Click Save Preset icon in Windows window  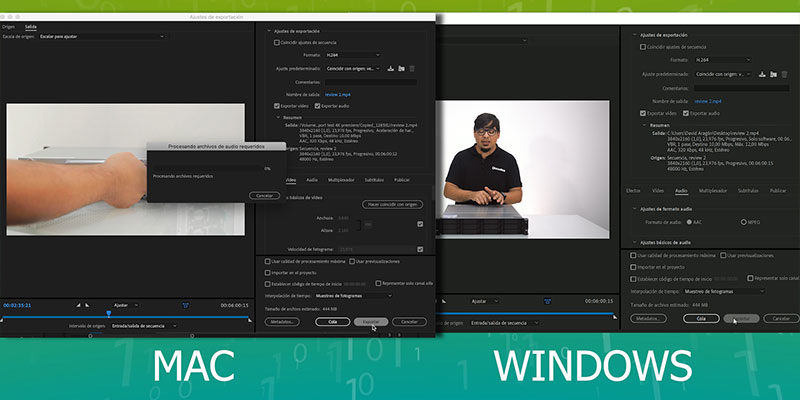[x=762, y=74]
